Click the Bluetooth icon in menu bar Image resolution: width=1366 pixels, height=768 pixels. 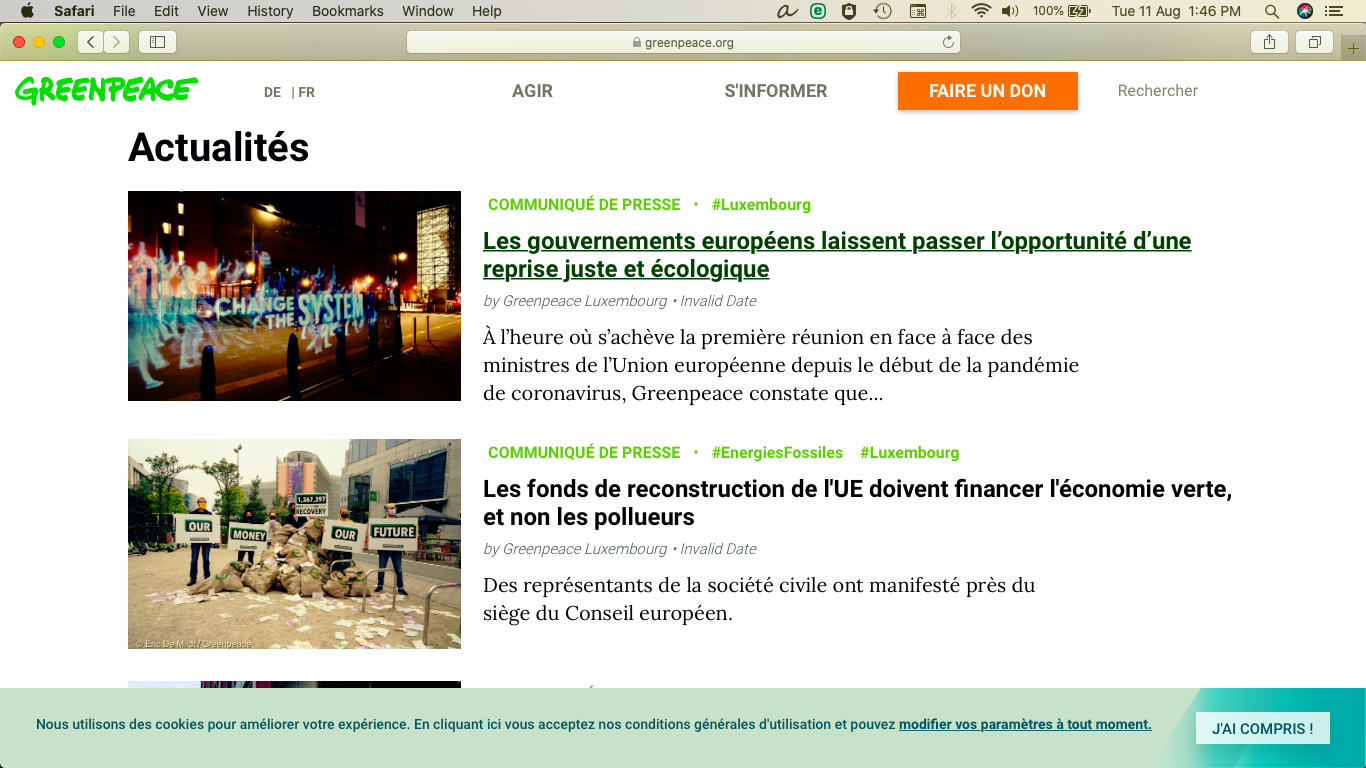click(952, 11)
